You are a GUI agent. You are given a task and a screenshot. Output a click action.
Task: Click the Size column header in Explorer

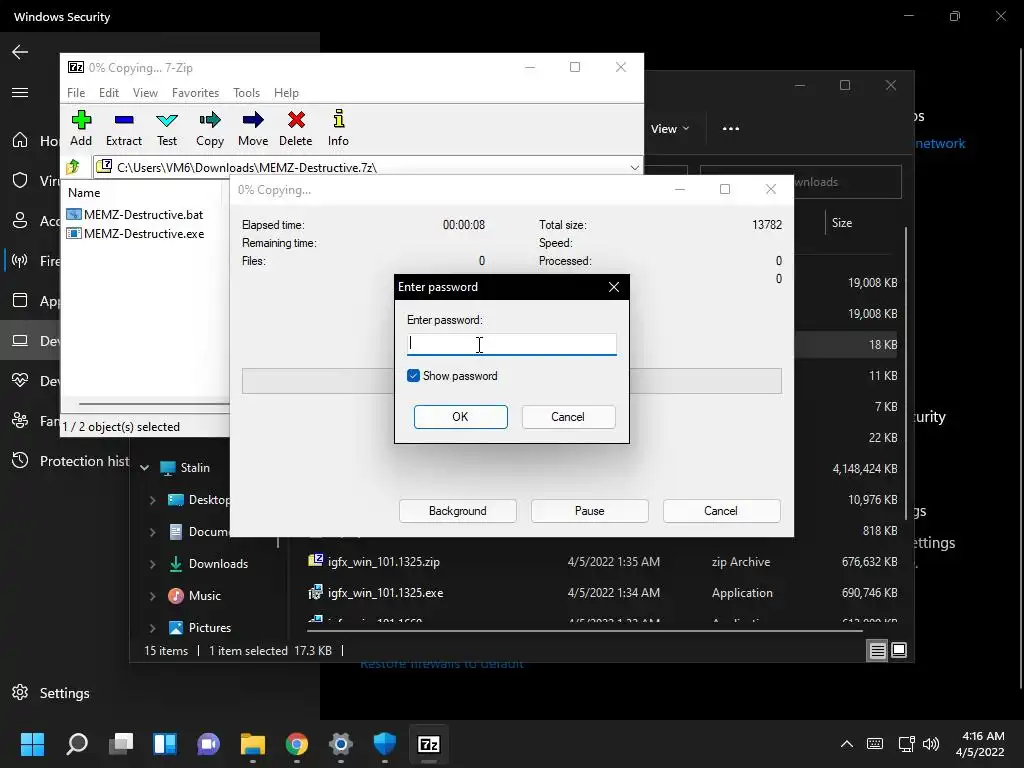[x=842, y=223]
